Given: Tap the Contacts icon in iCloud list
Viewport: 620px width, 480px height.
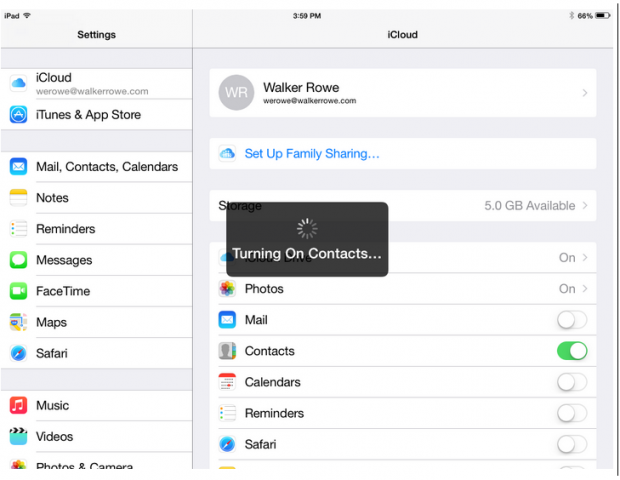Looking at the screenshot, I should (x=227, y=351).
